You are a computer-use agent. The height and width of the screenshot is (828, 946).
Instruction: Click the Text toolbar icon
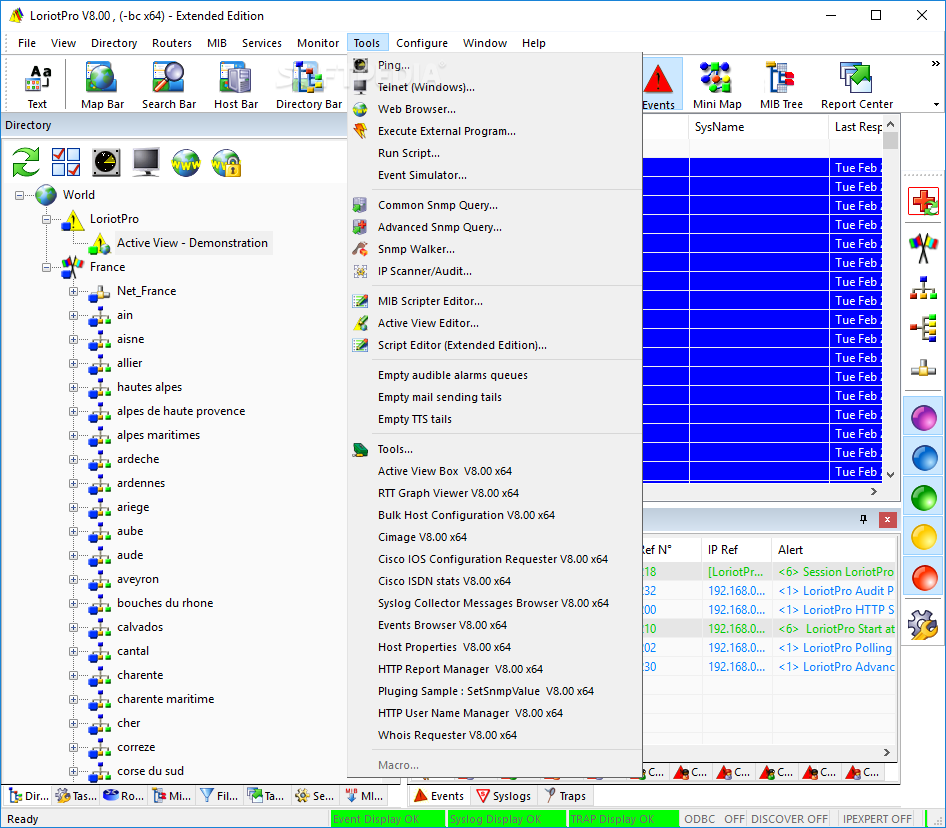click(x=37, y=85)
